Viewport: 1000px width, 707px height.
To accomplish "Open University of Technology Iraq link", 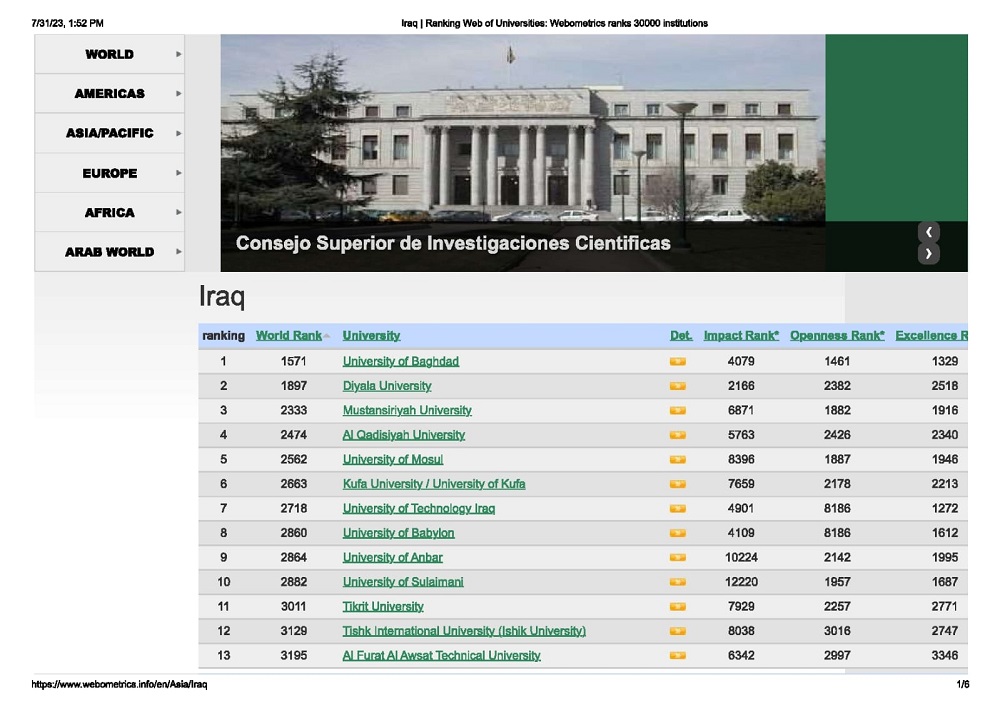I will pyautogui.click(x=418, y=509).
